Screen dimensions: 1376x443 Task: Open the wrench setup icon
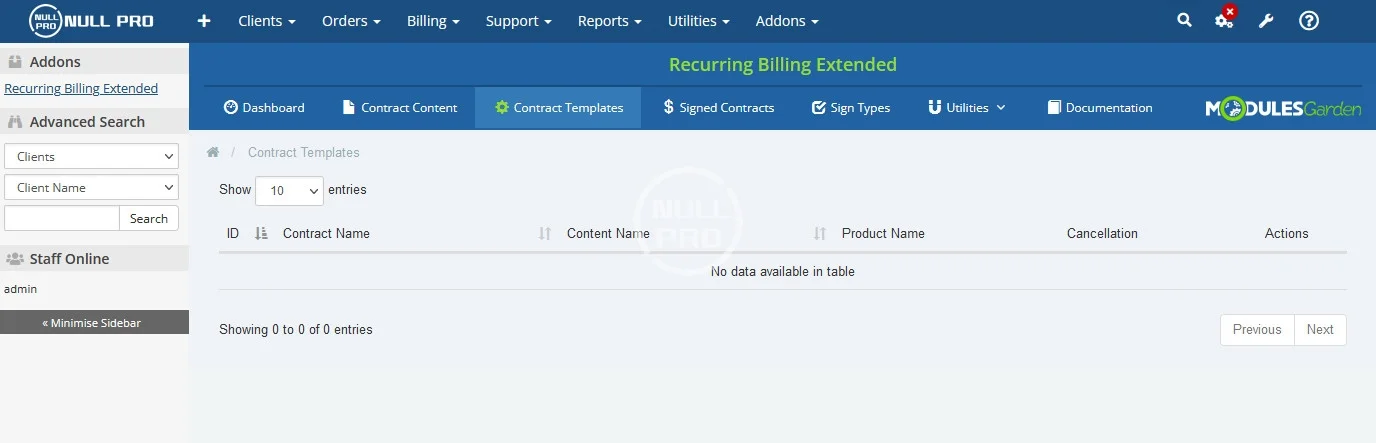1266,21
